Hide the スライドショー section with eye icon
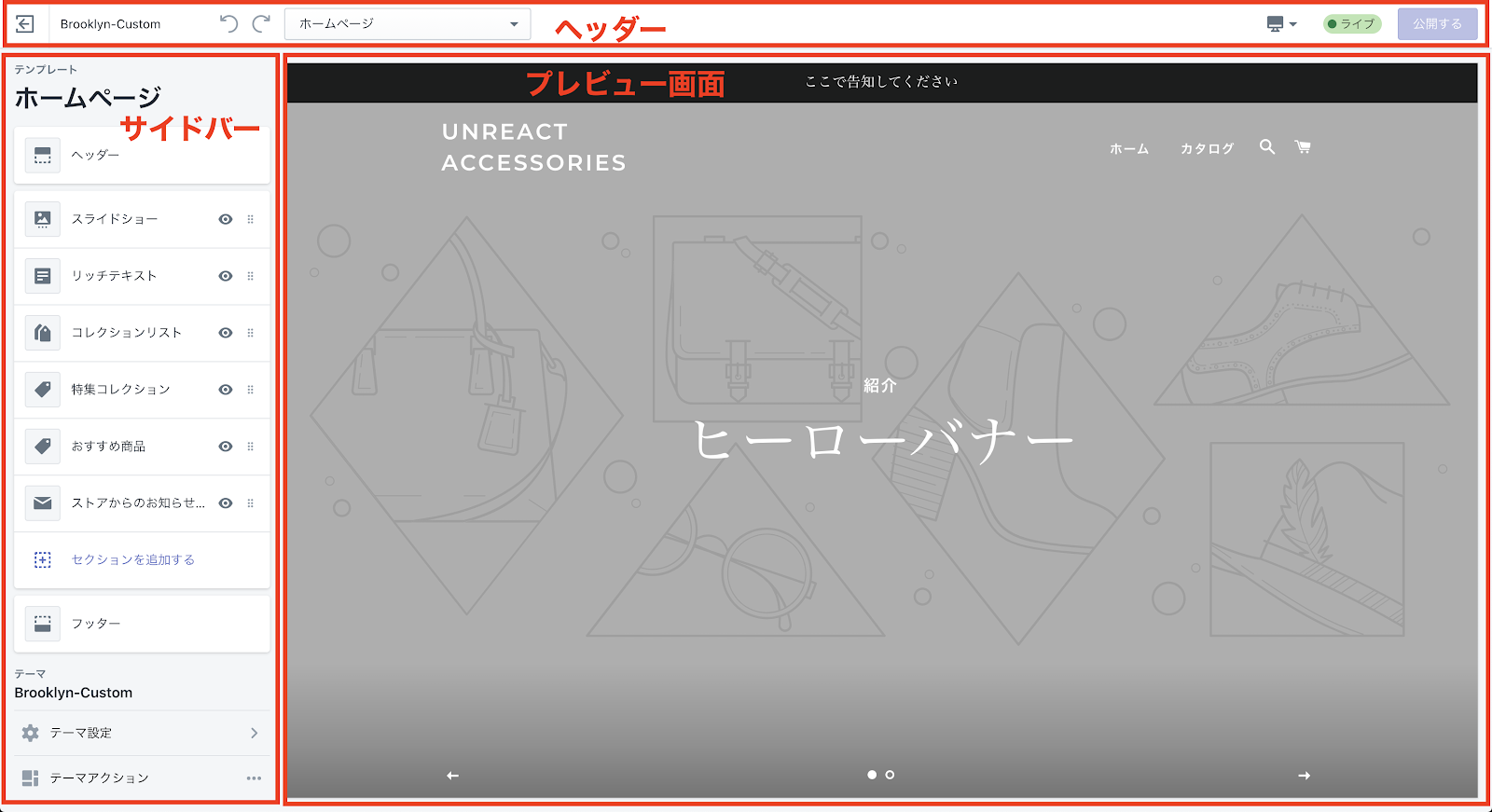This screenshot has height=812, width=1492. coord(226,219)
